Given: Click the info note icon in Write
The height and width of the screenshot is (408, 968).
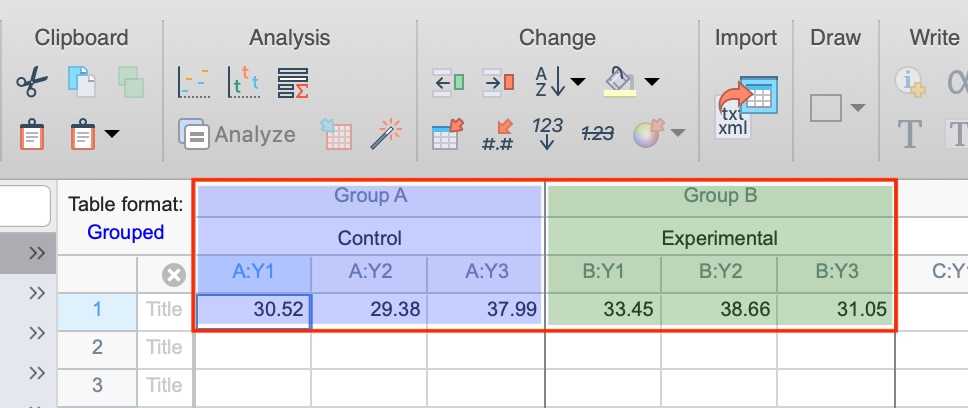Looking at the screenshot, I should click(x=908, y=82).
